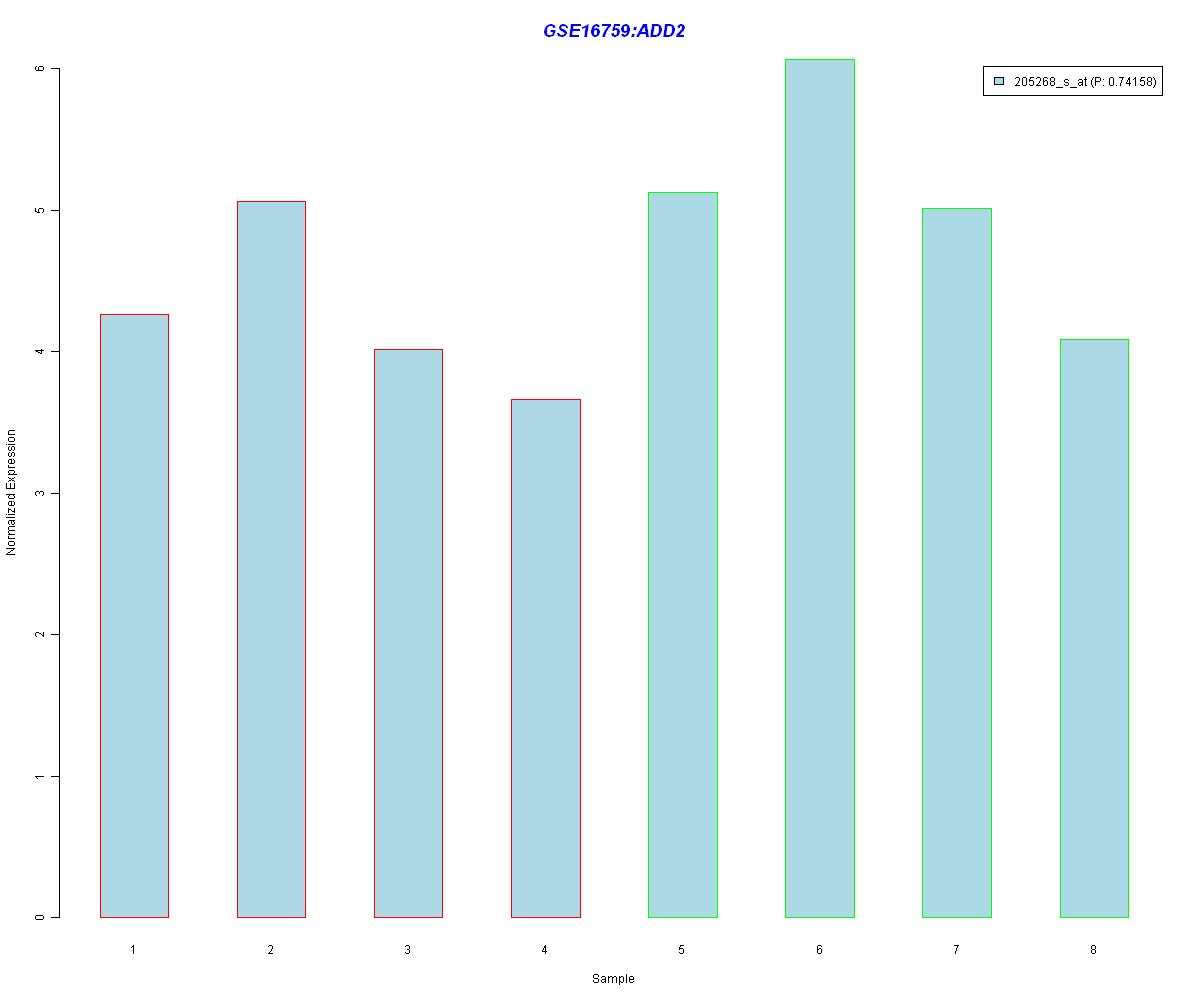
Task: Click y-axis tick label 5
Action: (40, 210)
